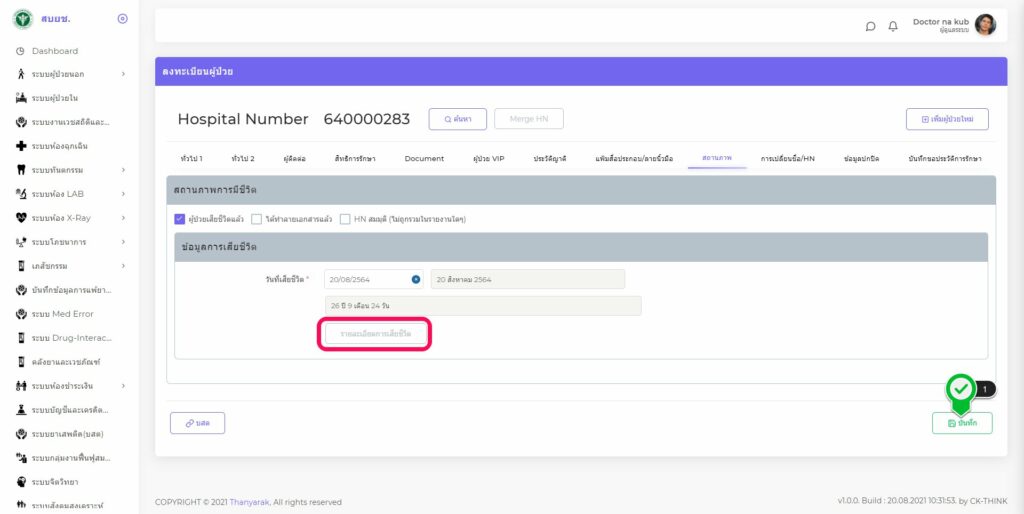The width and height of the screenshot is (1024, 514).
Task: Expand the ระบบห้องชำระเงิน sidebar menu
Action: [x=122, y=386]
